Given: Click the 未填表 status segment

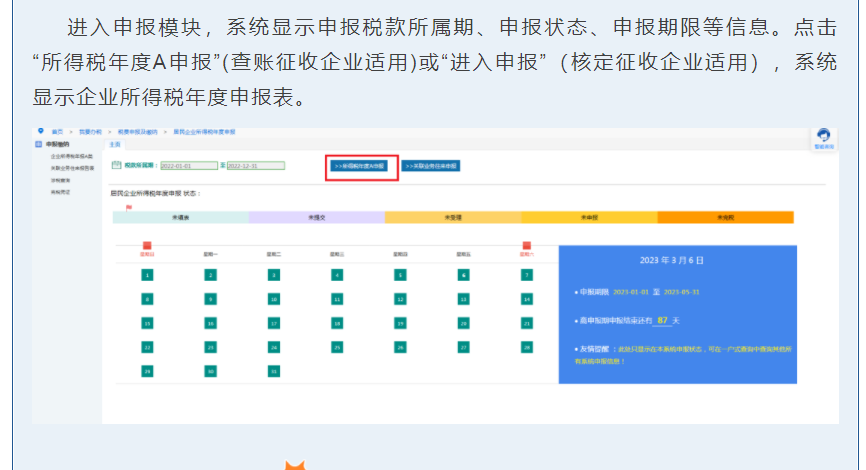Looking at the screenshot, I should coord(181,218).
